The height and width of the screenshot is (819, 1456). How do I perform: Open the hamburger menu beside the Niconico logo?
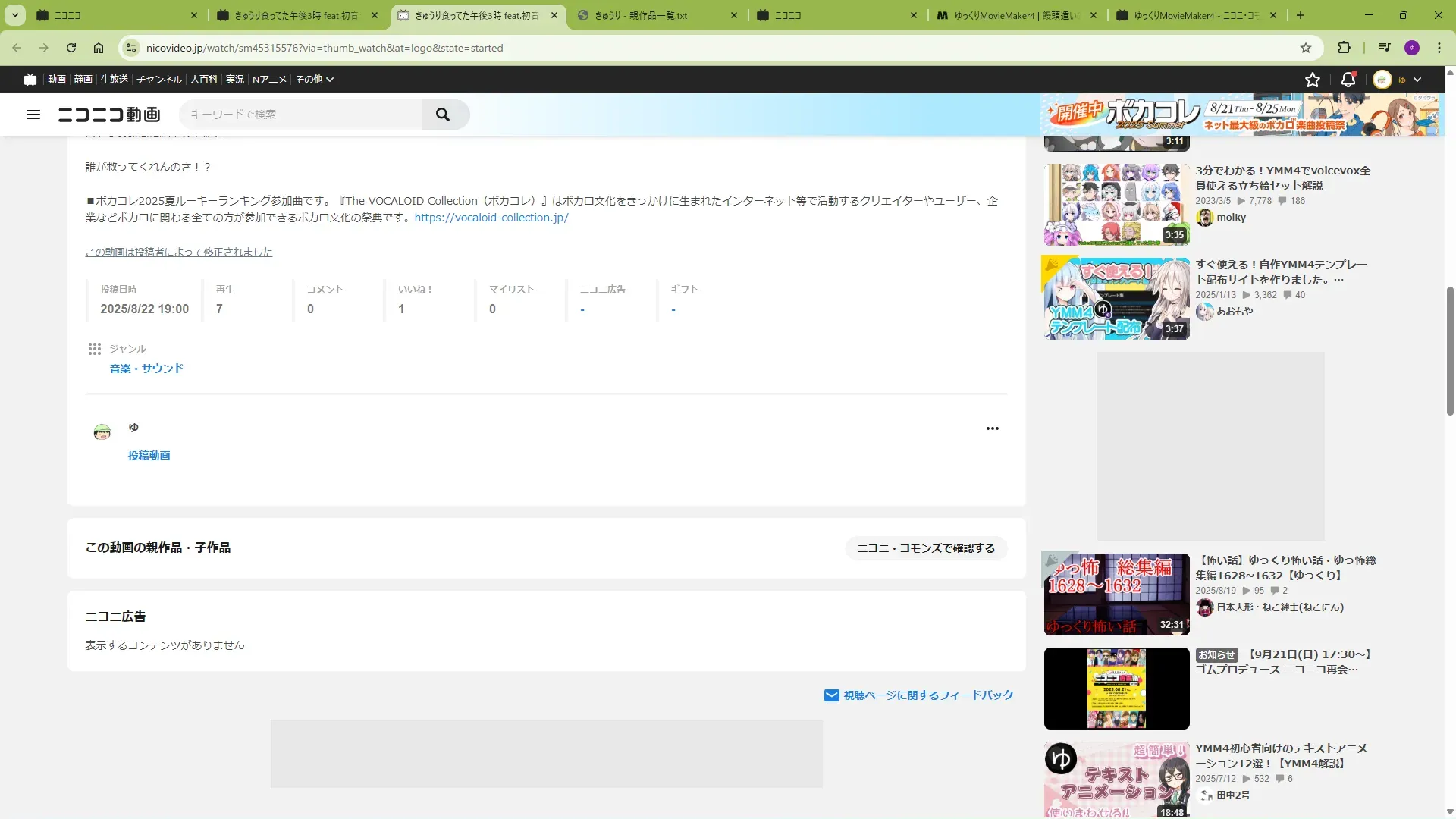pyautogui.click(x=33, y=115)
